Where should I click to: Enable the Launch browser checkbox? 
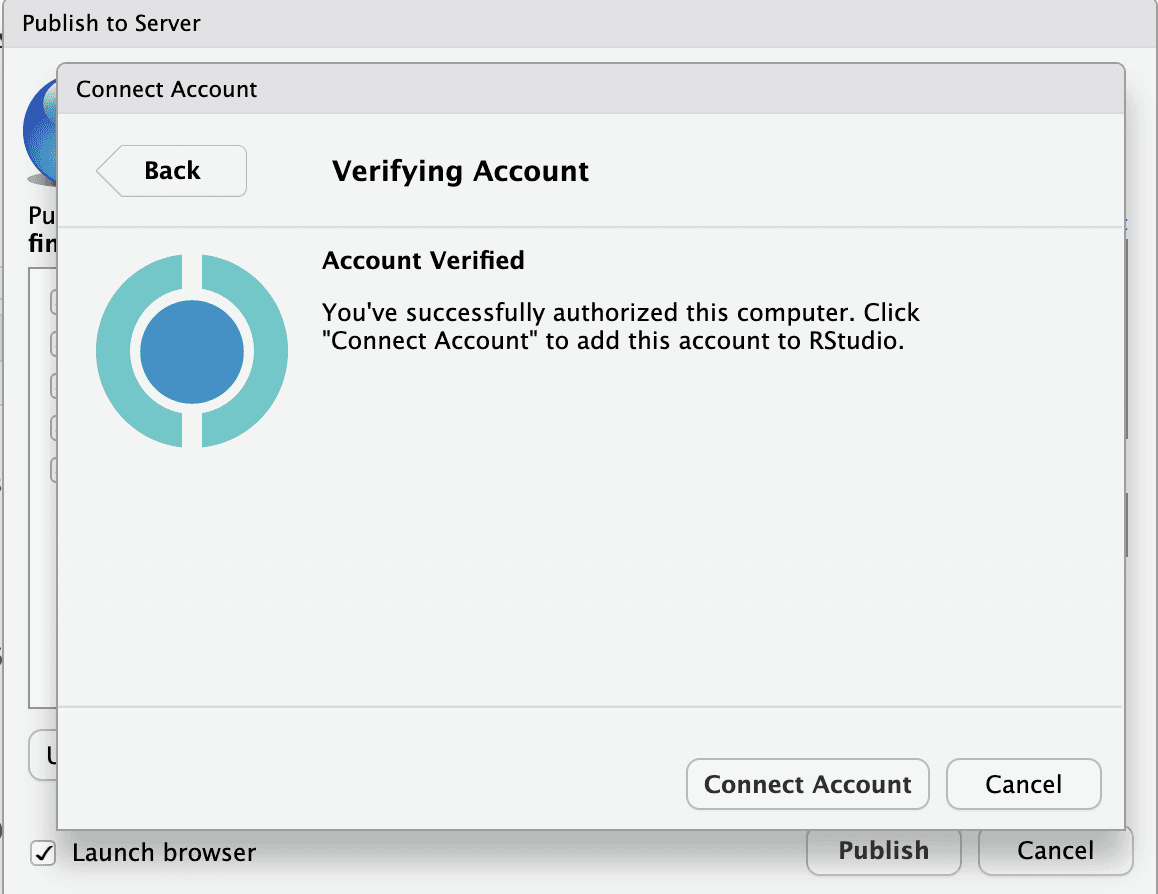point(42,852)
